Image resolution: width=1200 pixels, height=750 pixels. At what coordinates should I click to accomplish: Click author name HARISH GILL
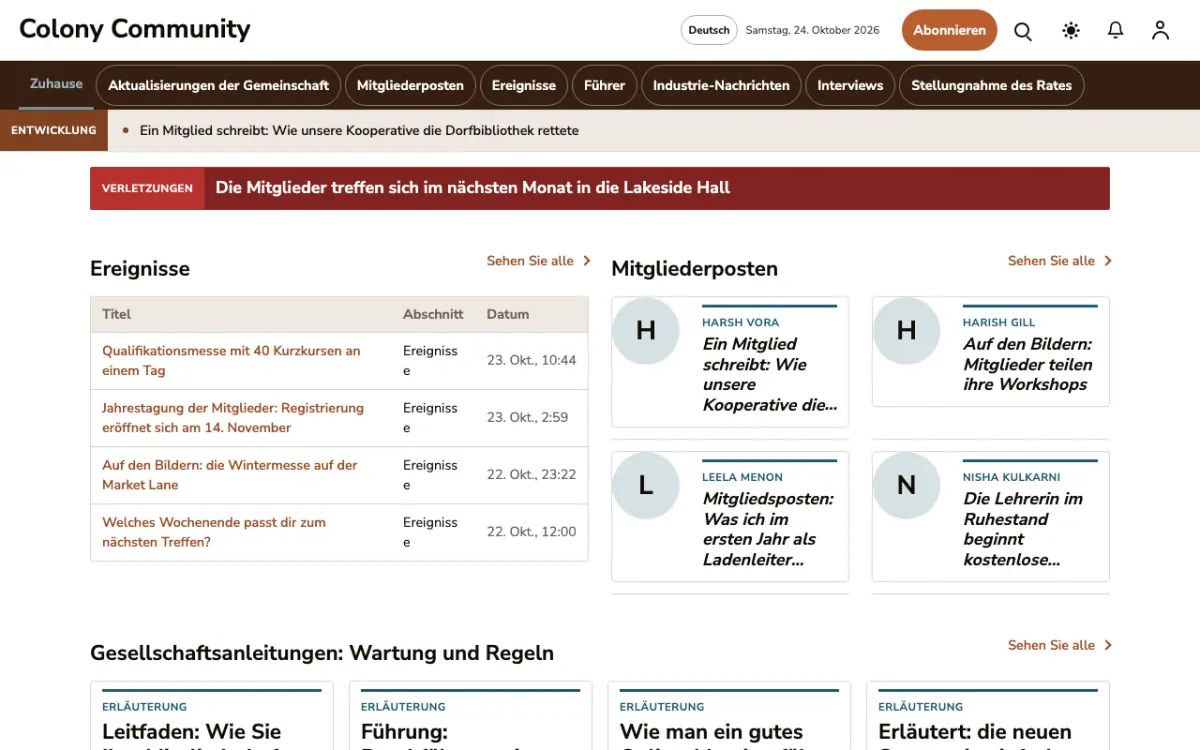pyautogui.click(x=999, y=322)
